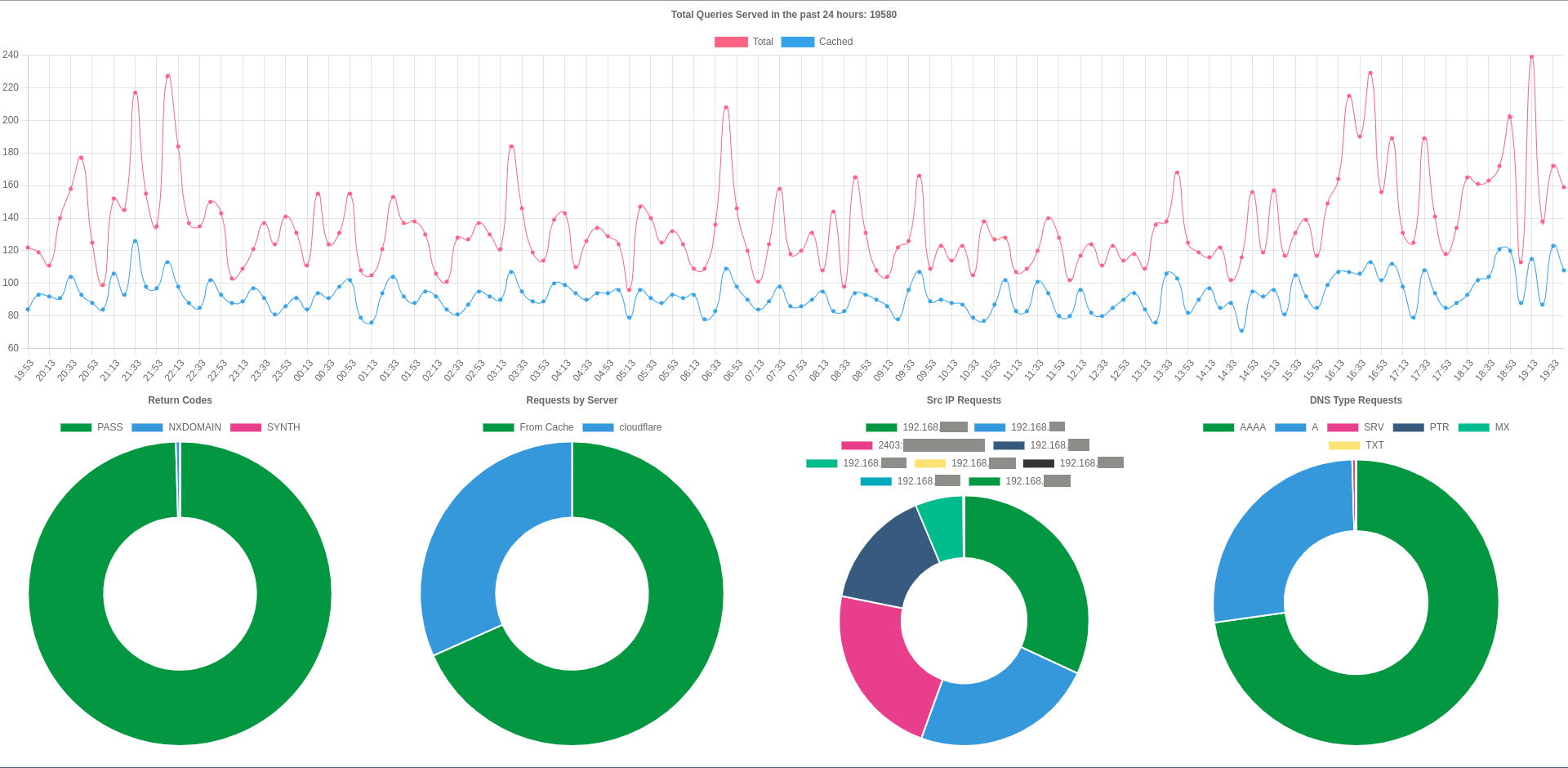Toggle the cloudflare legend entry
Image resolution: width=1568 pixels, height=768 pixels.
pos(622,427)
